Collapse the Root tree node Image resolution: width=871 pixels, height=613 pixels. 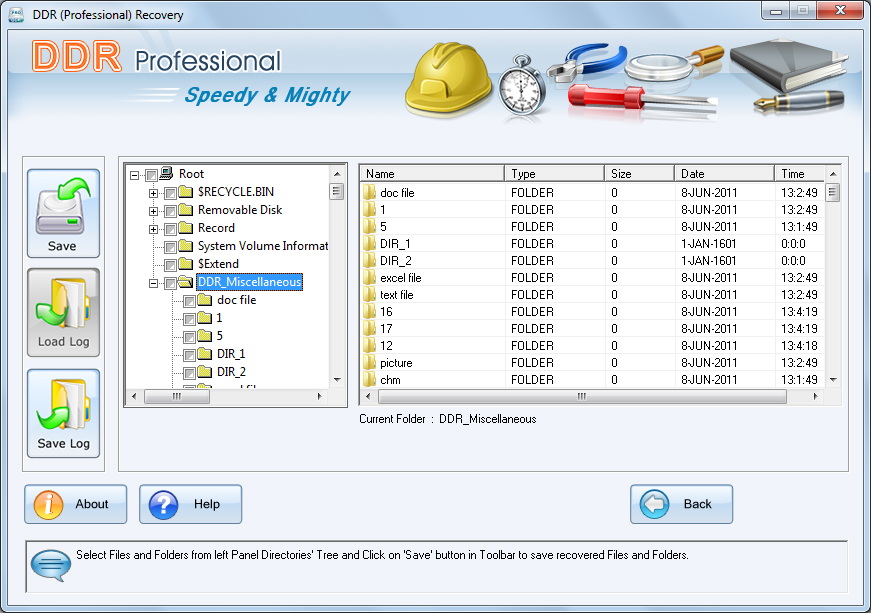point(135,175)
